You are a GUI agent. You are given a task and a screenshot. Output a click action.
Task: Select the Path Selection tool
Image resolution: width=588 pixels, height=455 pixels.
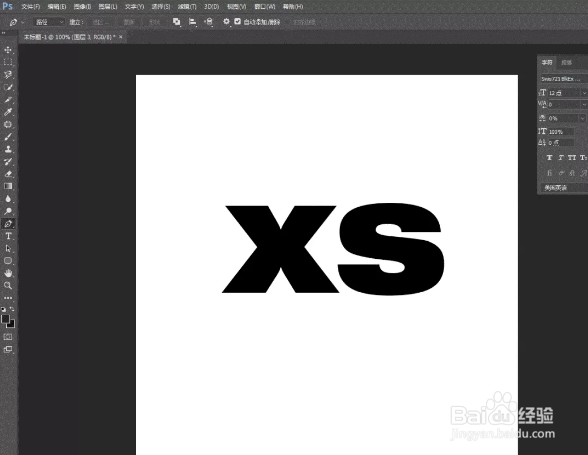[x=8, y=248]
